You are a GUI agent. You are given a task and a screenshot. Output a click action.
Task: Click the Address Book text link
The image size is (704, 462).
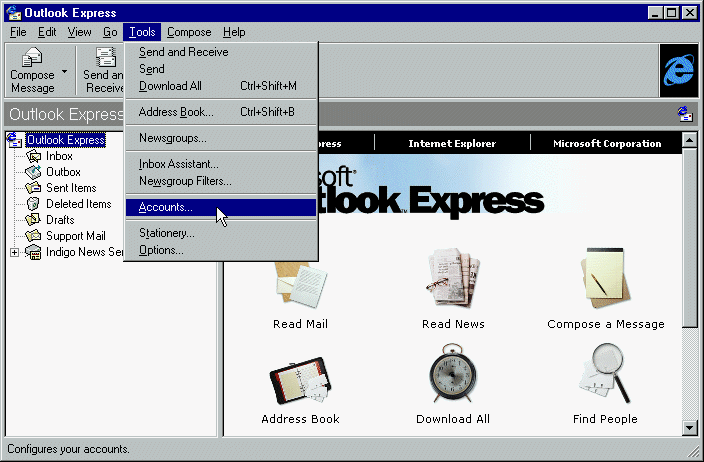click(x=300, y=419)
